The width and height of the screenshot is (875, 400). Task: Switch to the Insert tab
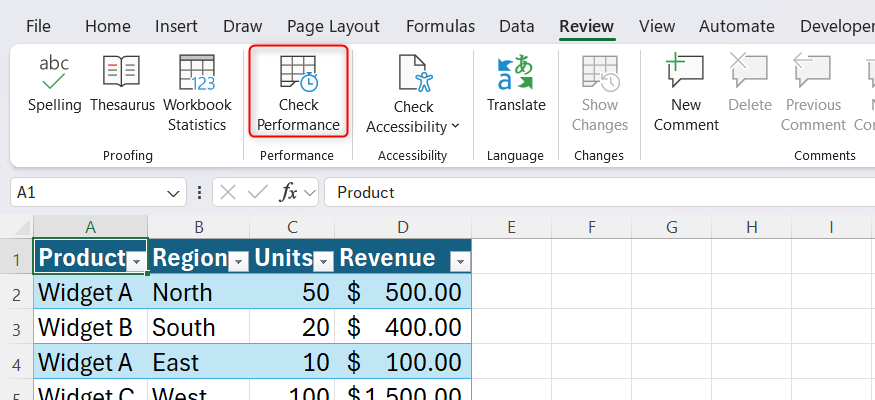tap(176, 26)
